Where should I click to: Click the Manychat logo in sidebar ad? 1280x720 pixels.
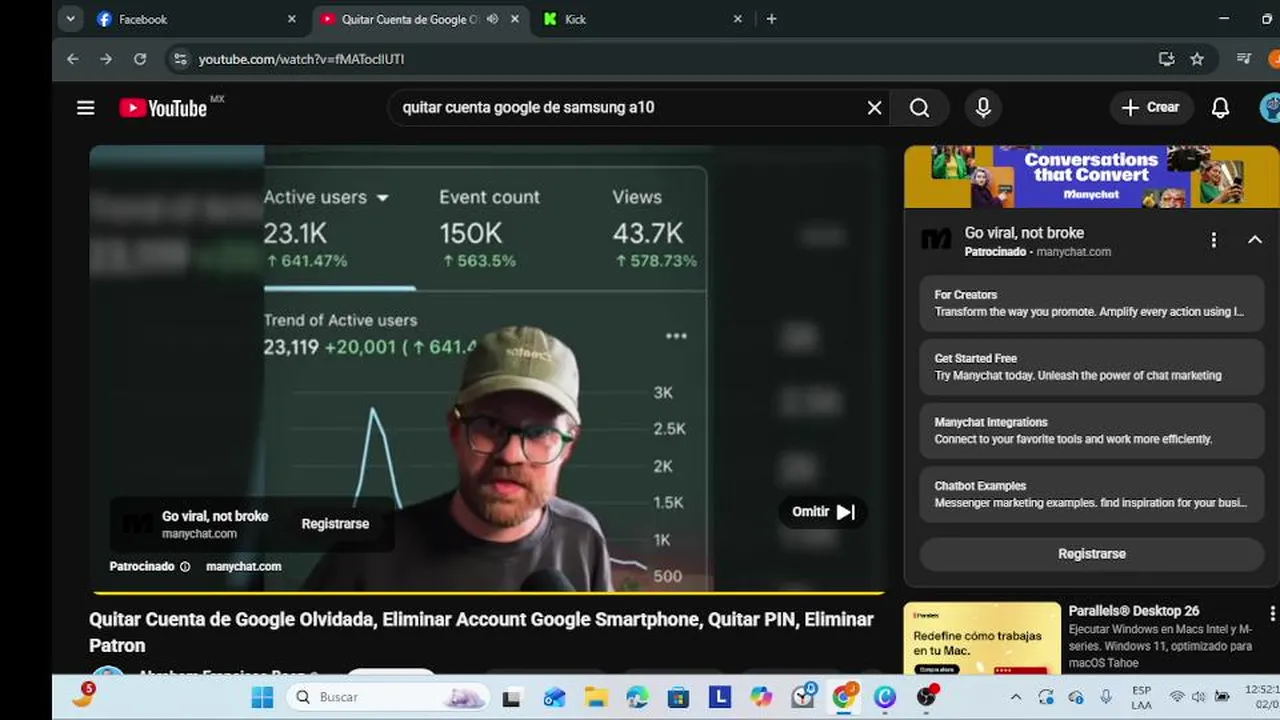coord(936,240)
